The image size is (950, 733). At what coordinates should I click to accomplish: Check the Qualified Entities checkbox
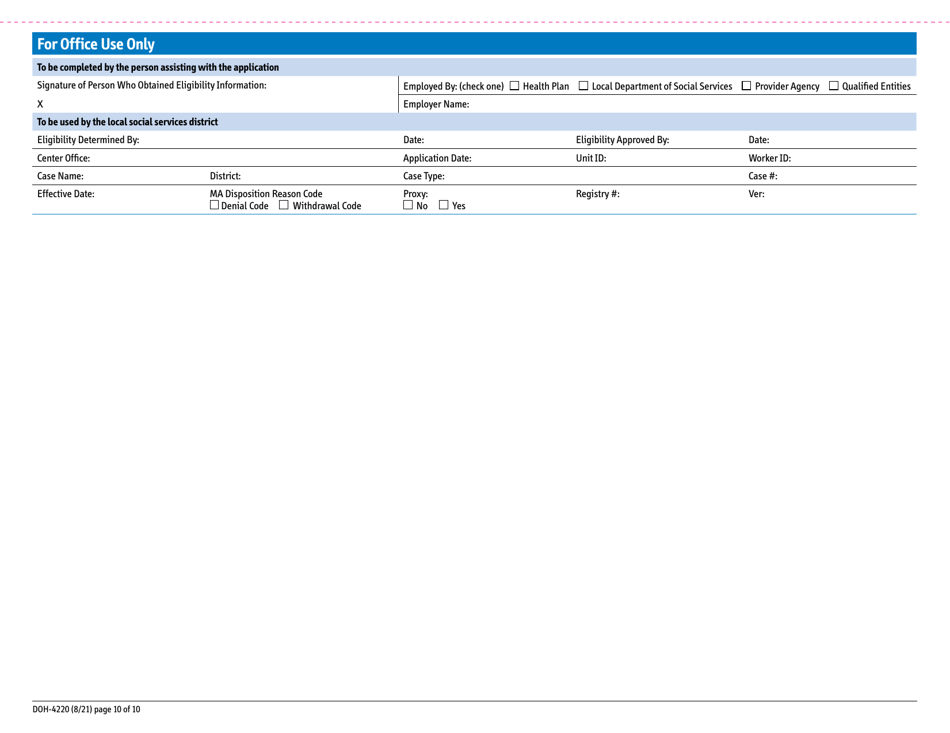click(x=832, y=86)
